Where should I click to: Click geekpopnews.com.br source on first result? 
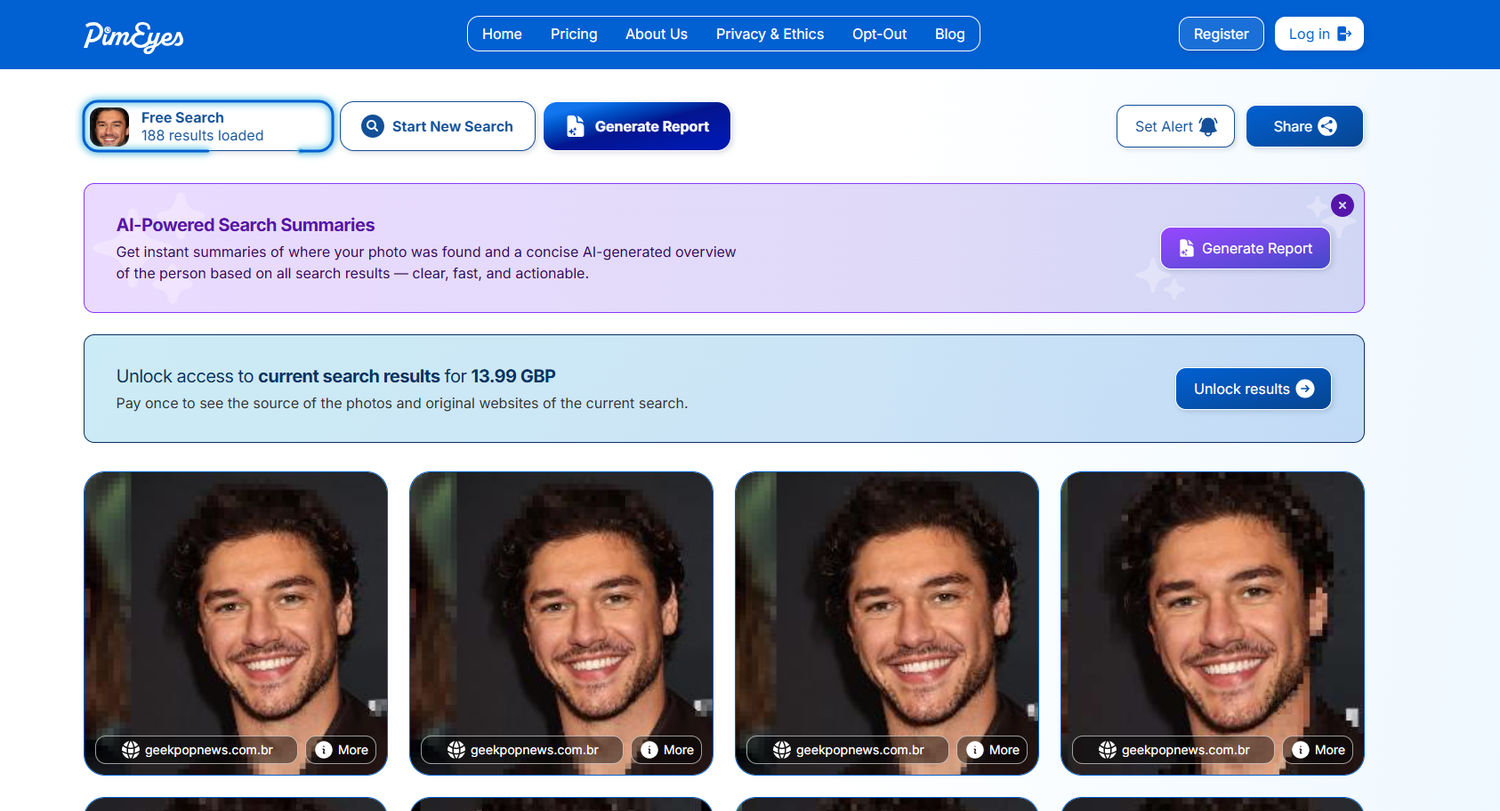[197, 750]
